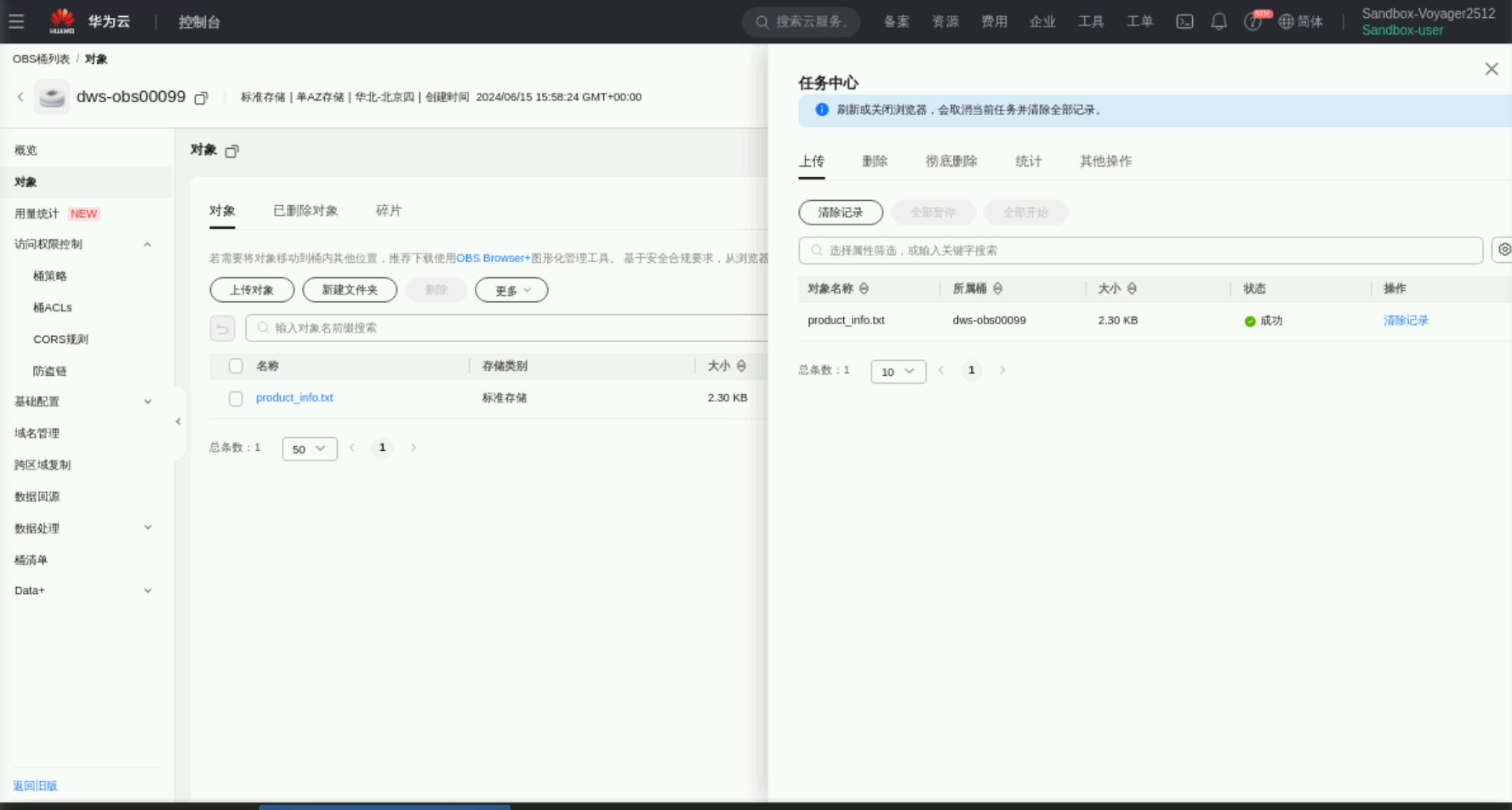Image resolution: width=1512 pixels, height=810 pixels.
Task: Open the 彻底删除 tab in task center
Action: tap(951, 162)
